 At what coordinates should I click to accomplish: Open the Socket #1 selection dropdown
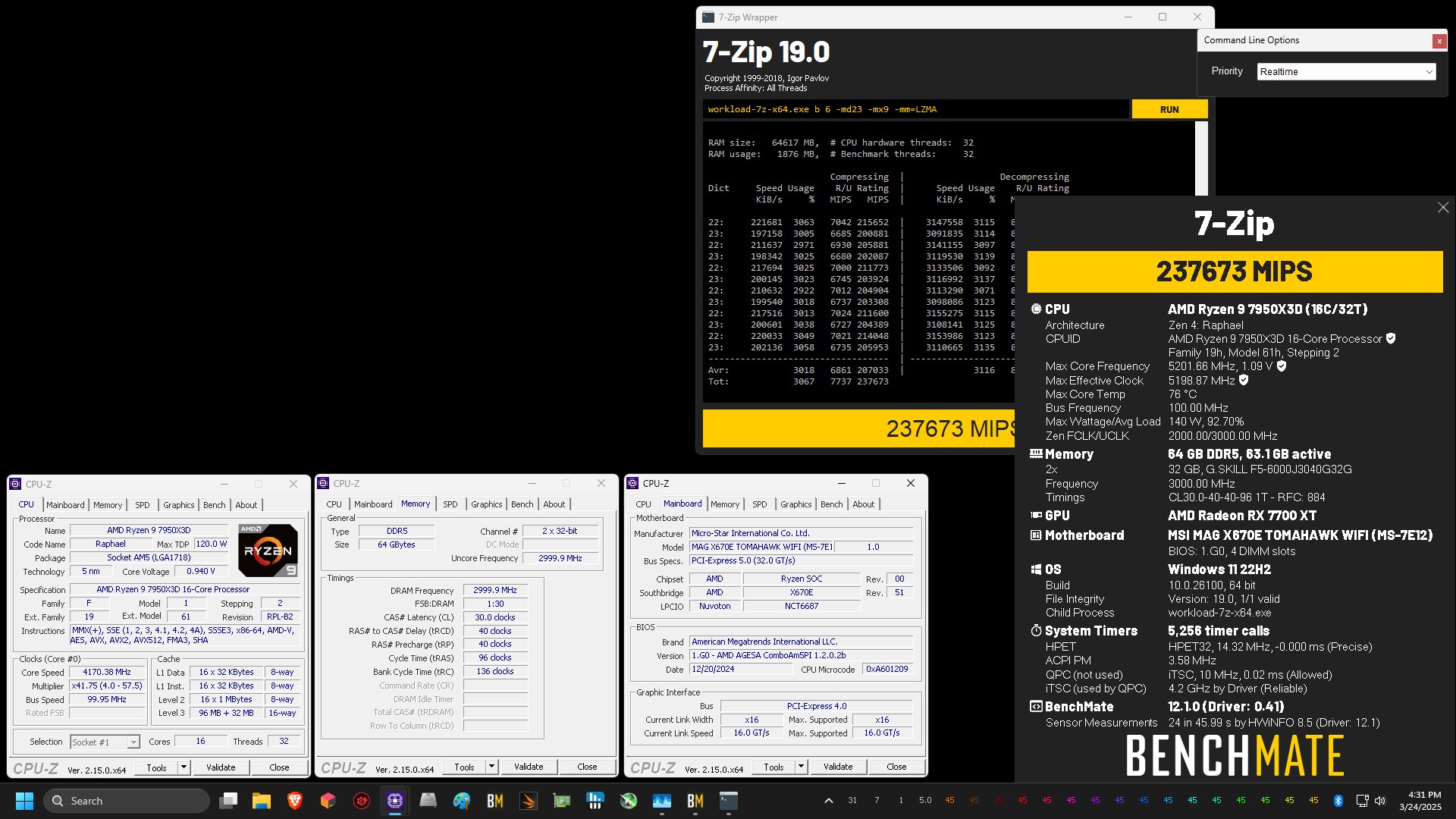tap(105, 742)
